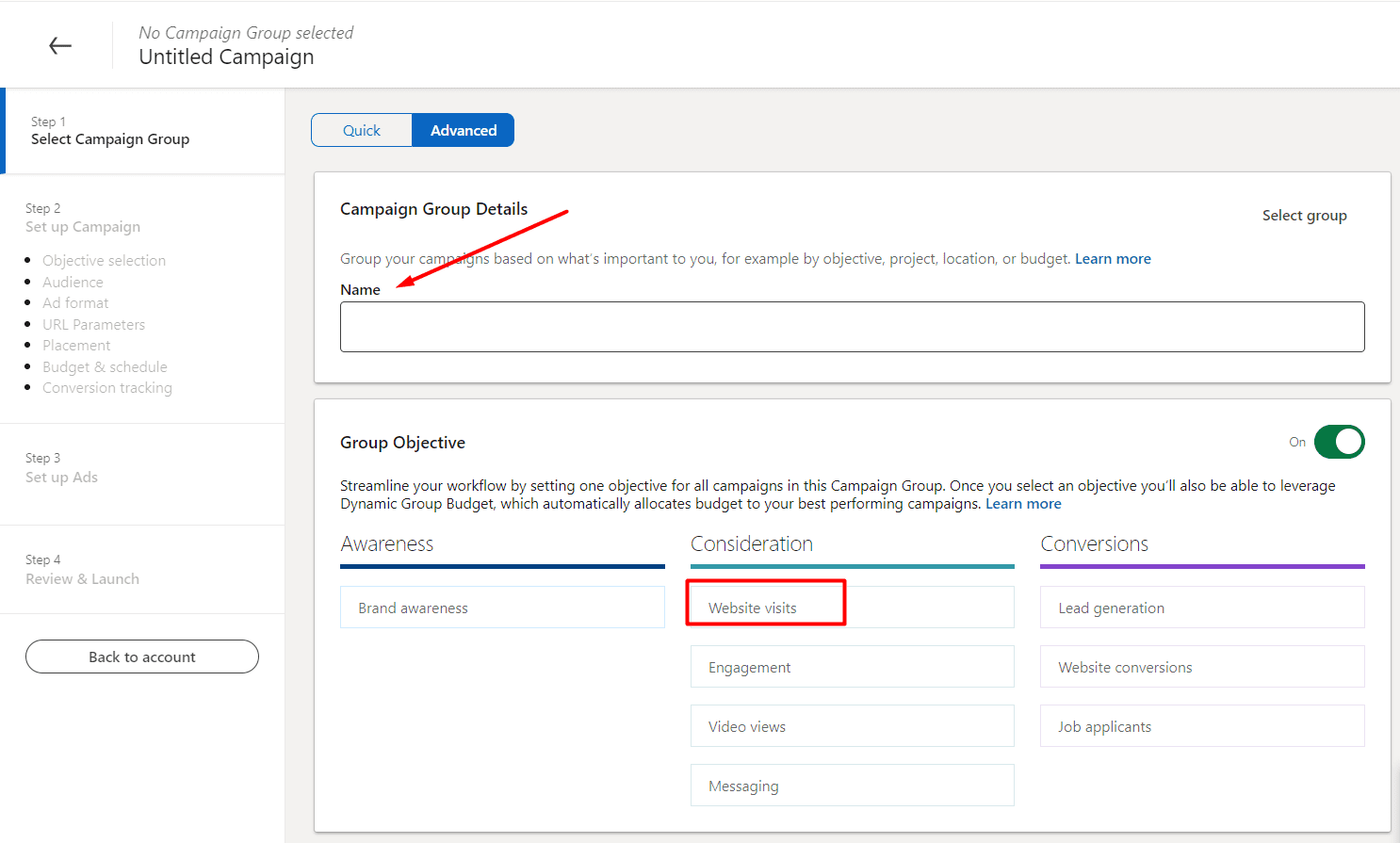The image size is (1400, 843).
Task: Click No Campaign Group selected text
Action: pyautogui.click(x=246, y=33)
